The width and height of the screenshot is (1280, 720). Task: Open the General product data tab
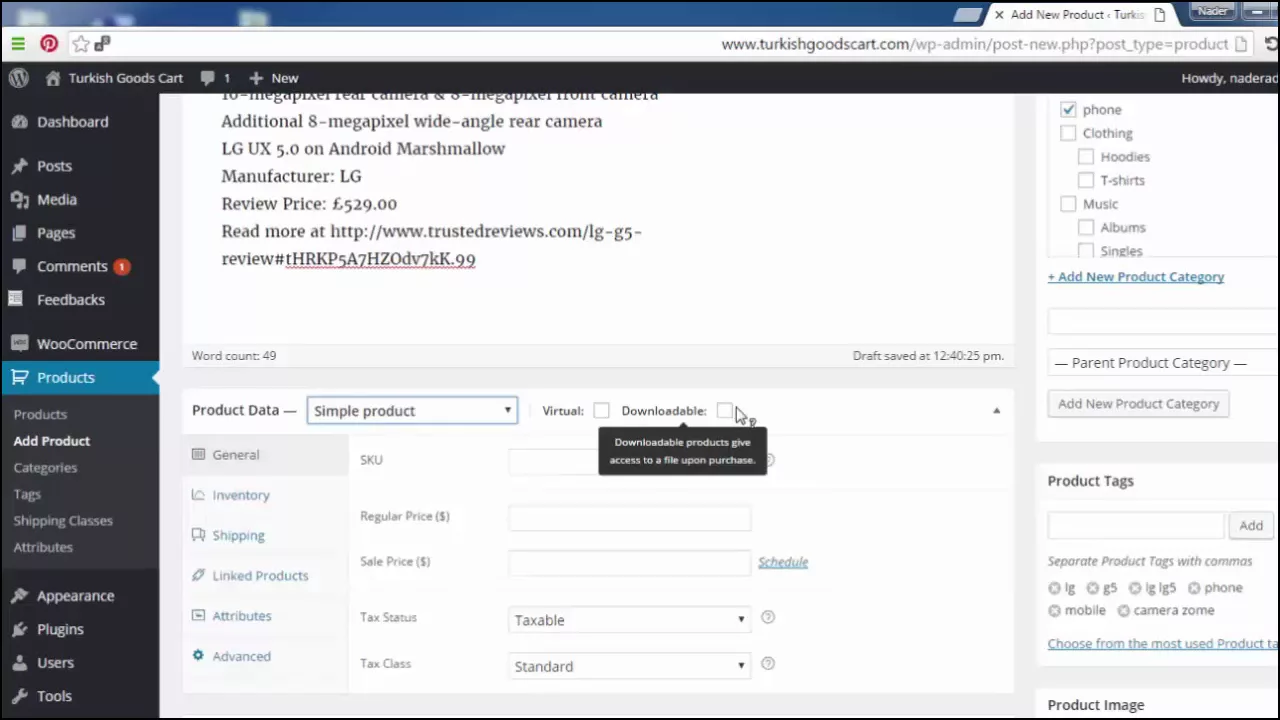[265, 455]
